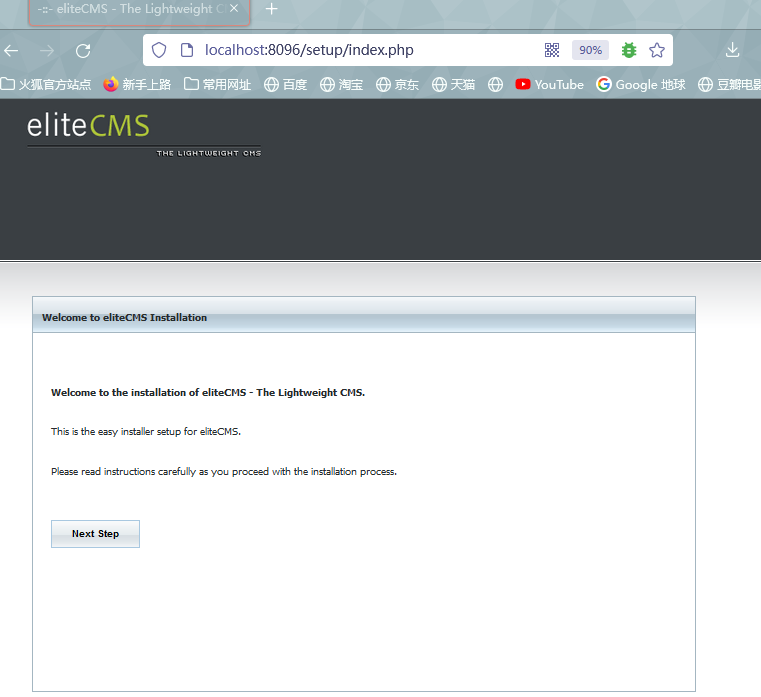Open the 天猫 bookmark
This screenshot has height=697, width=761.
click(453, 84)
